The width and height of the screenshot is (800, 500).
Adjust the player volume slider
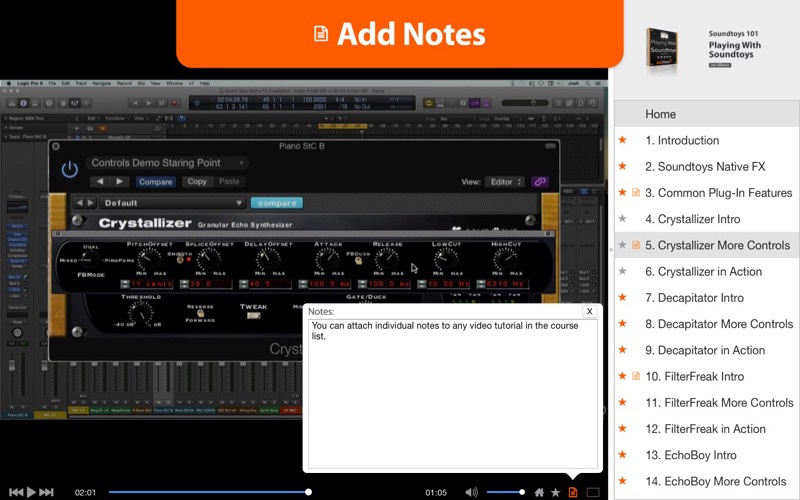(506, 492)
